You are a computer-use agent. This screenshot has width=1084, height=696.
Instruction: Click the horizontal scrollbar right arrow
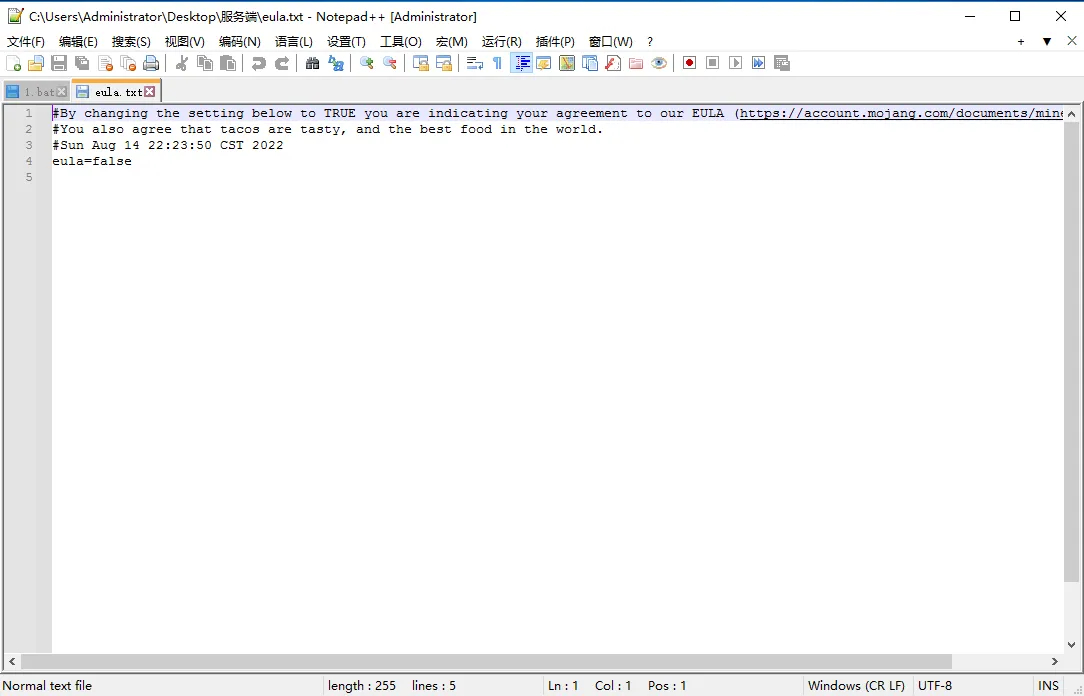point(1055,662)
